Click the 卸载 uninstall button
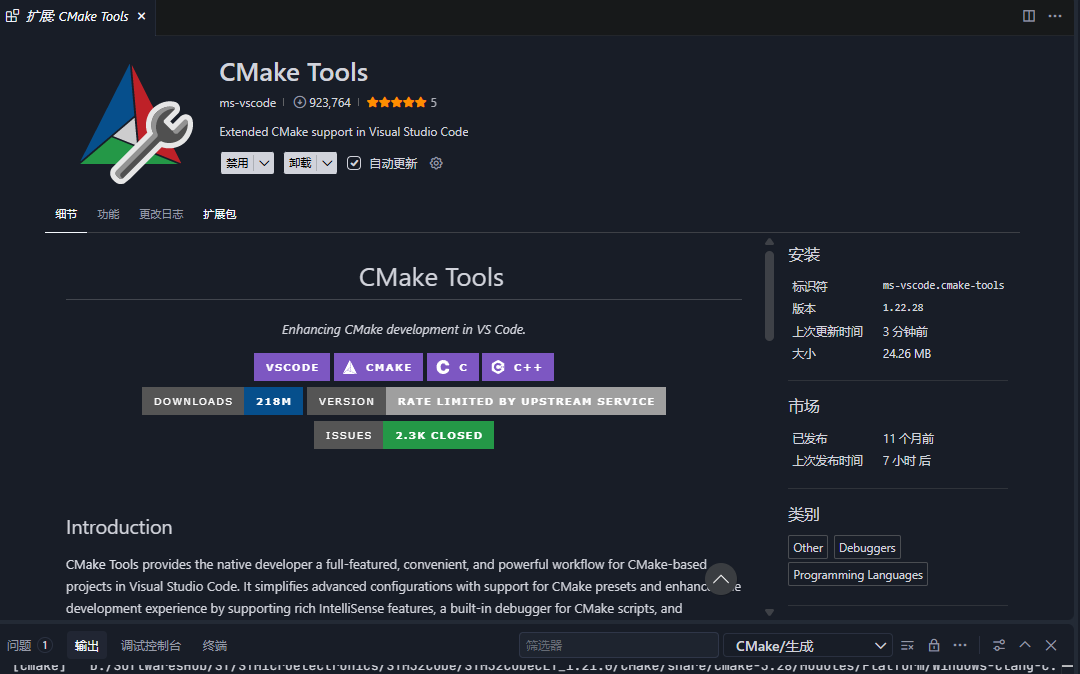This screenshot has height=674, width=1080. [x=300, y=163]
